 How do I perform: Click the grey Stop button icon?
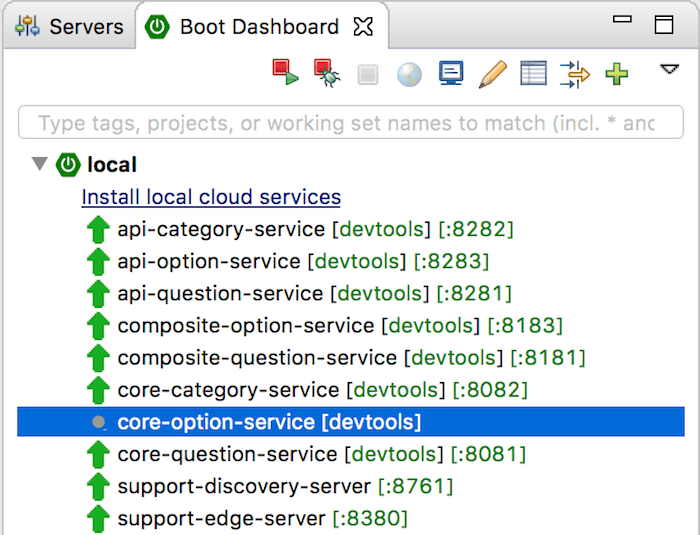coord(368,75)
